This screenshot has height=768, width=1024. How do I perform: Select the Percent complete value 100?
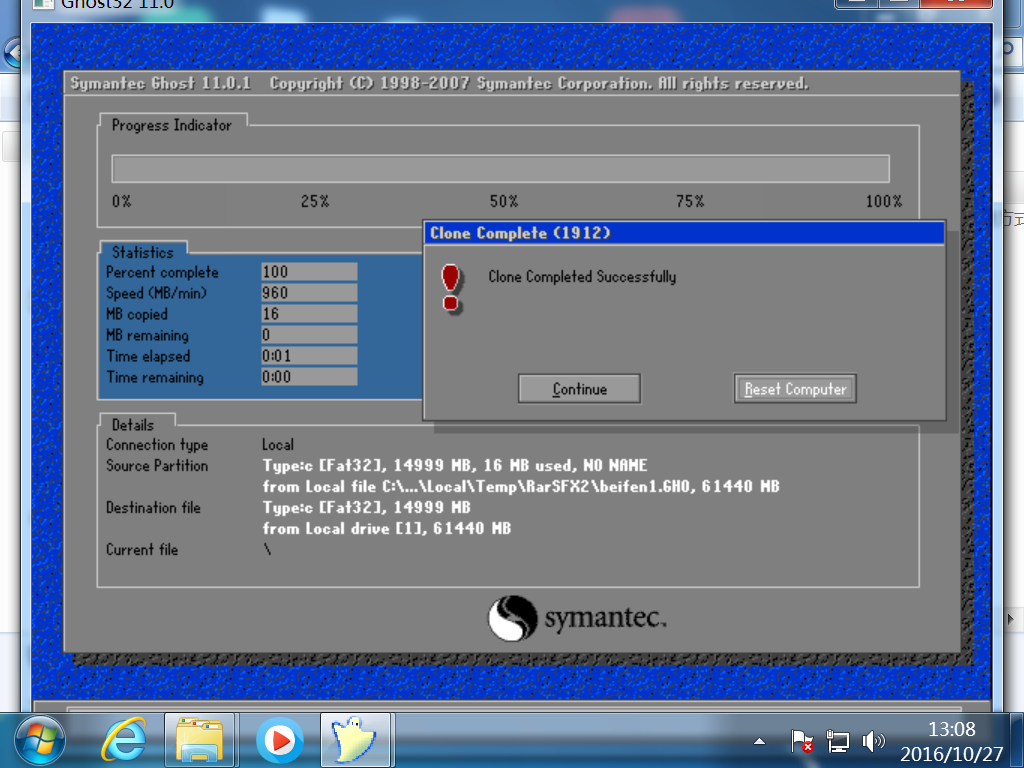click(x=309, y=272)
